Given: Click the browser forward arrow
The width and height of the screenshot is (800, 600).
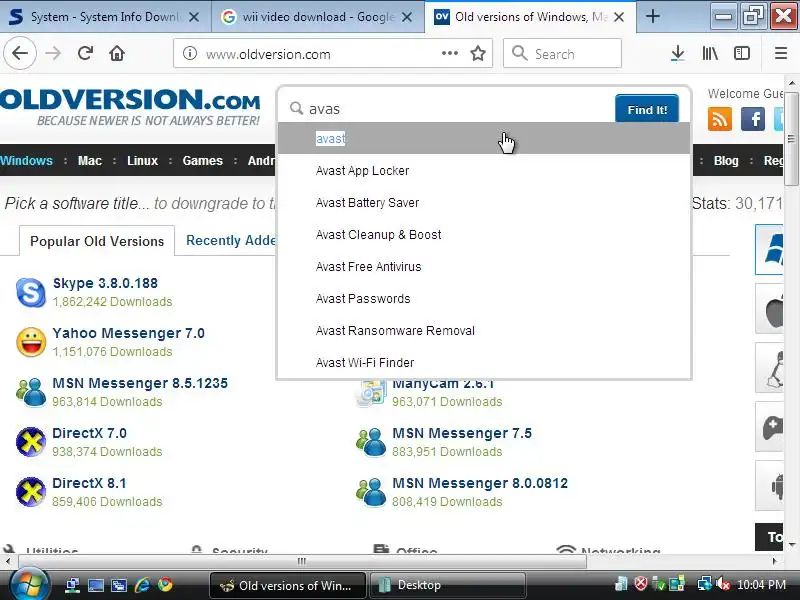Looking at the screenshot, I should tap(53, 53).
